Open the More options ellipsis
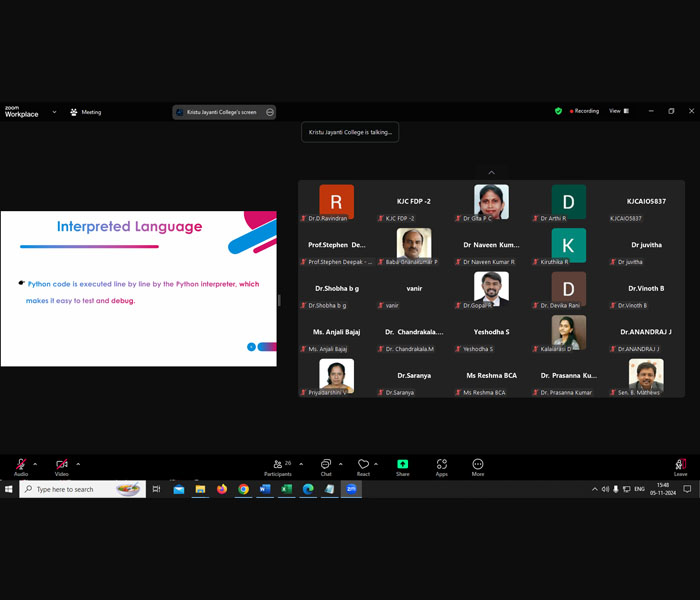Viewport: 700px width, 600px height. coord(478,466)
